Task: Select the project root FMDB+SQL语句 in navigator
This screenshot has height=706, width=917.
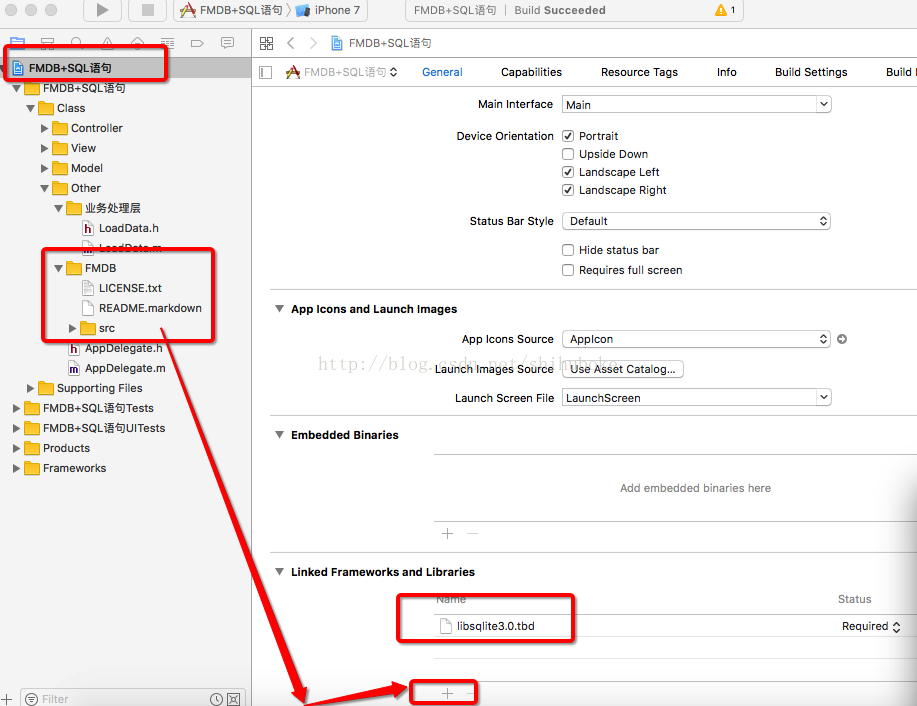Action: click(70, 68)
